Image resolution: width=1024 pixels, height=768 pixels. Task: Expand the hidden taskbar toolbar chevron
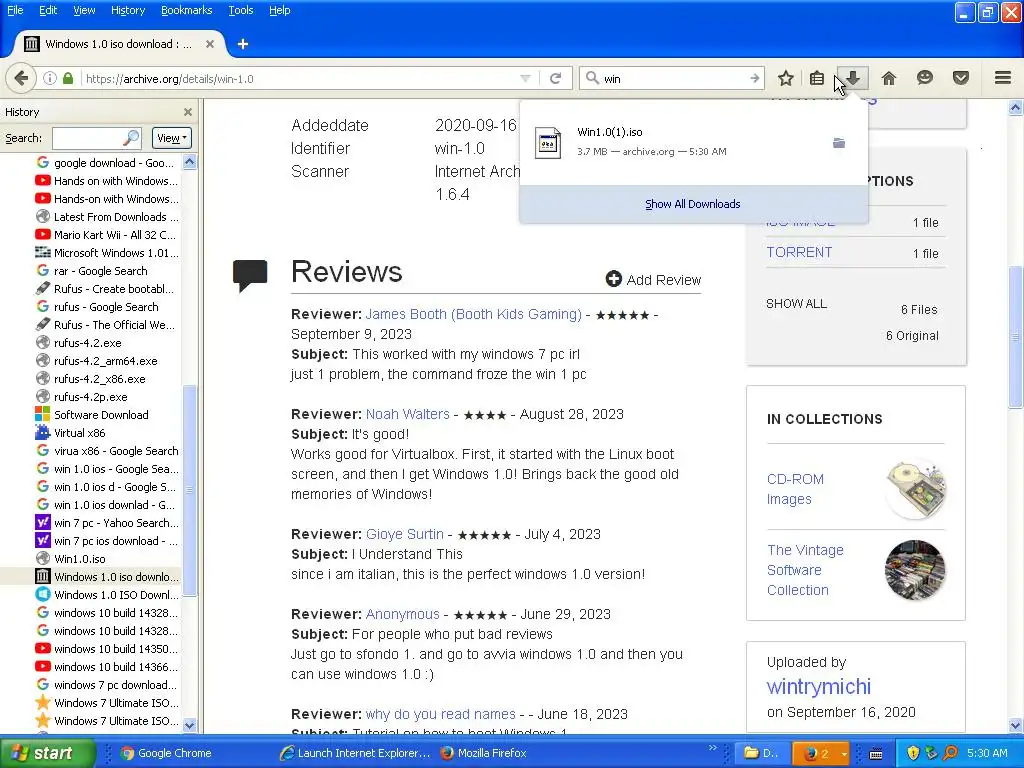[x=712, y=748]
